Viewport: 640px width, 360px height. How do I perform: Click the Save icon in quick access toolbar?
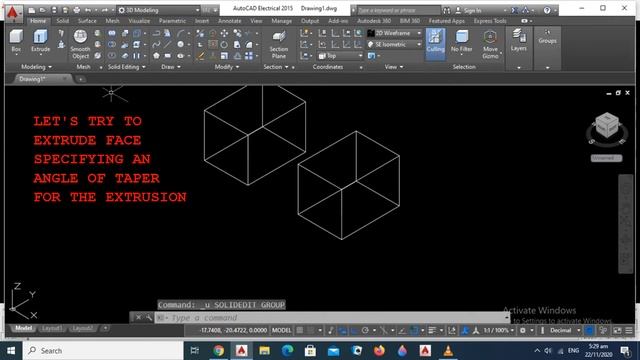coord(54,10)
